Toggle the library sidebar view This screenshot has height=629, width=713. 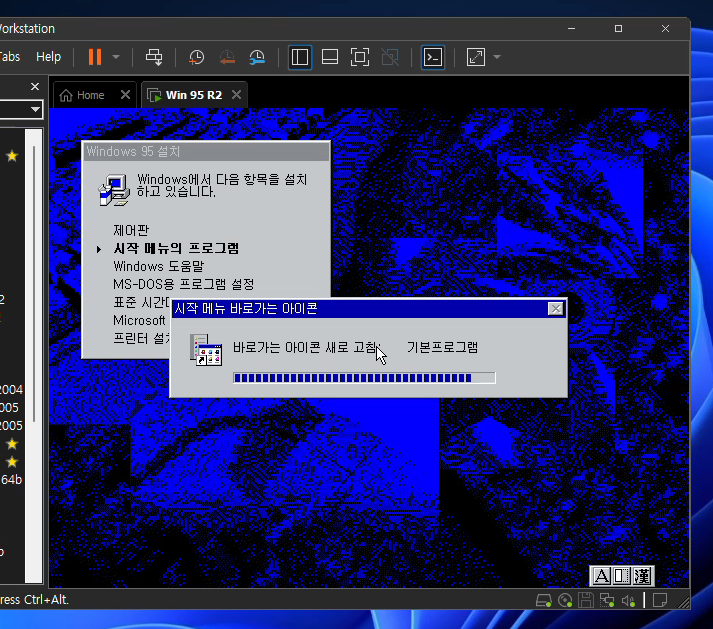[300, 57]
